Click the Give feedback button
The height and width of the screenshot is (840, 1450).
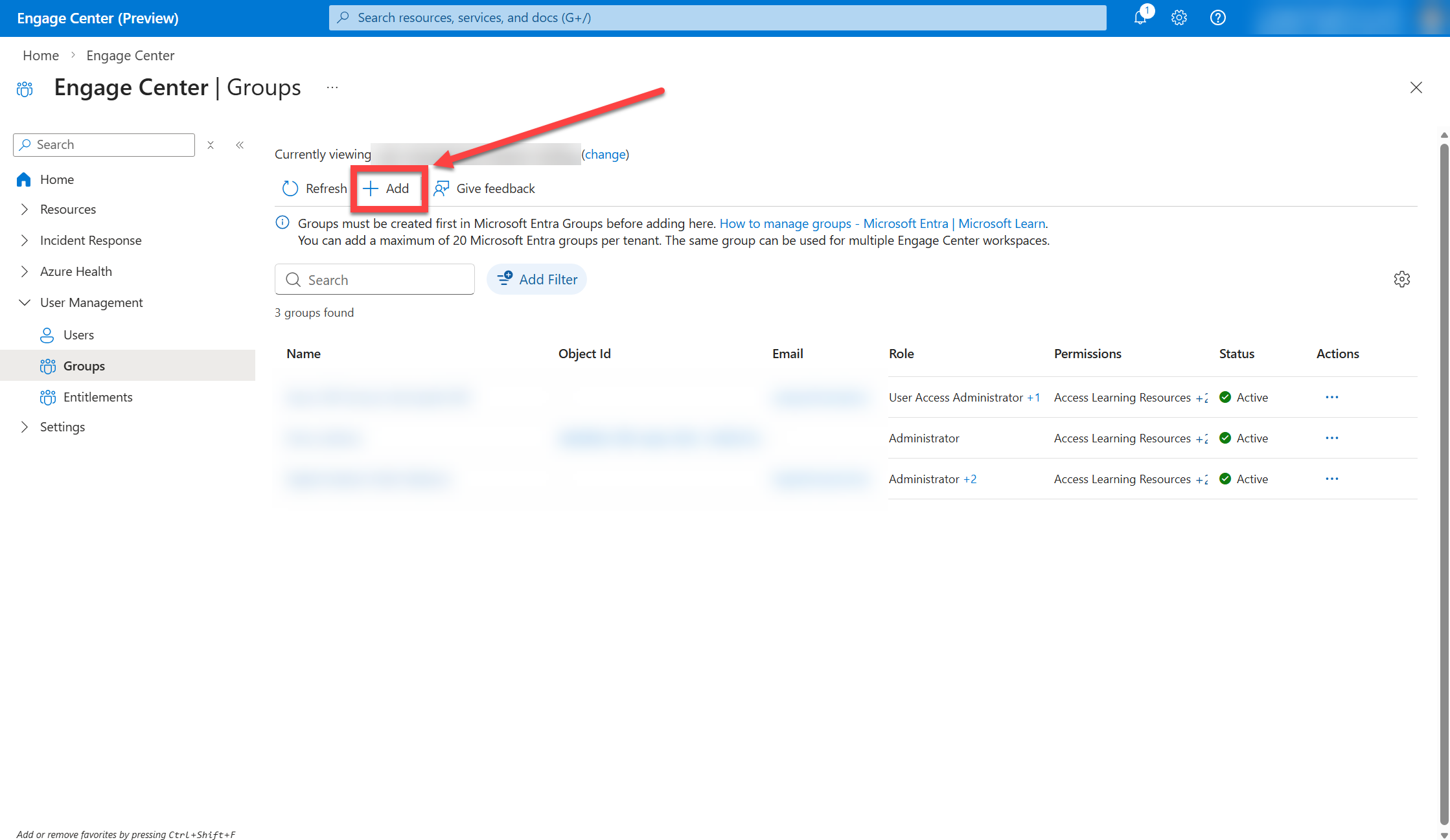pyautogui.click(x=485, y=188)
